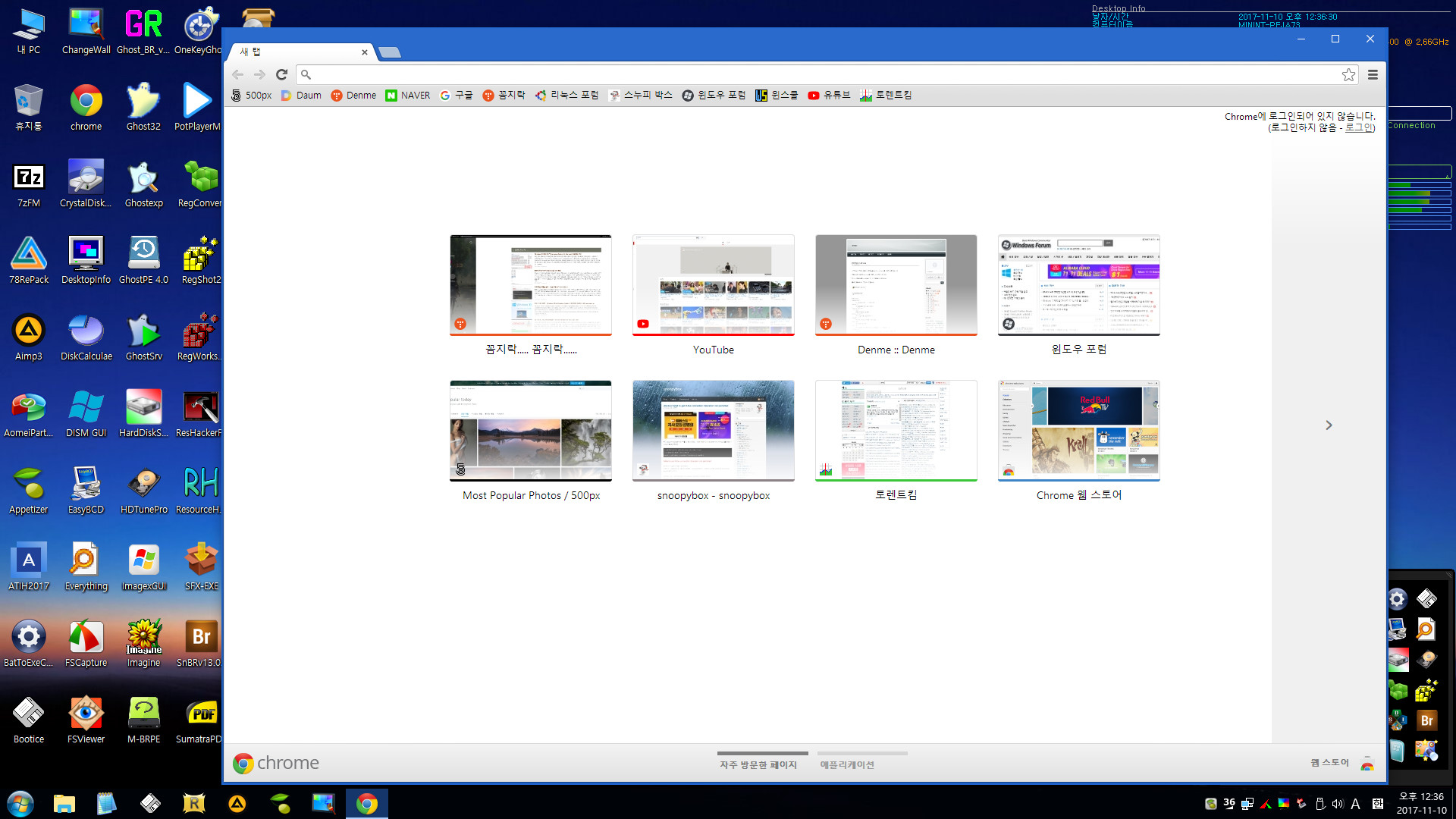Viewport: 1456px width, 819px height.
Task: Open the Denme :: Denme thumbnail
Action: 896,285
